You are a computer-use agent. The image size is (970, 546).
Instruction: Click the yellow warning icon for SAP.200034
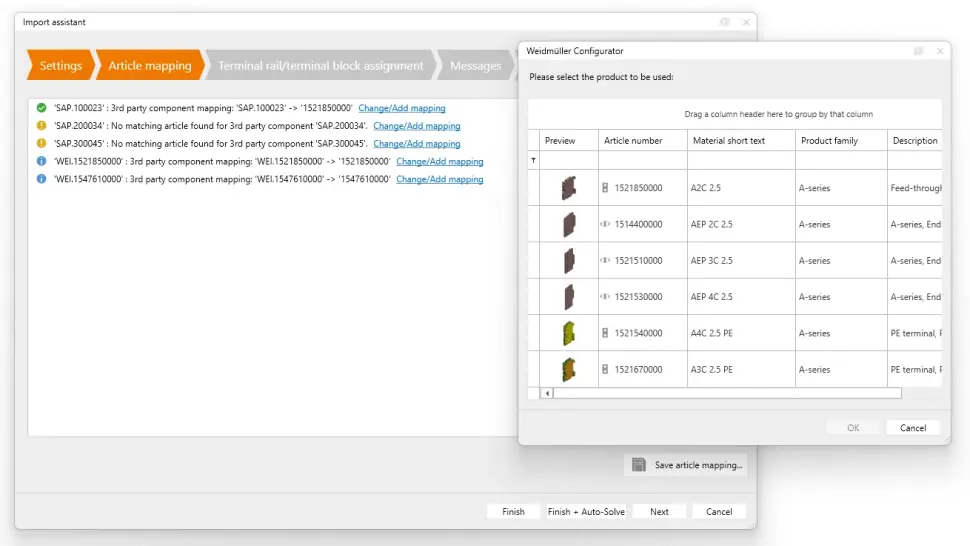pos(41,126)
